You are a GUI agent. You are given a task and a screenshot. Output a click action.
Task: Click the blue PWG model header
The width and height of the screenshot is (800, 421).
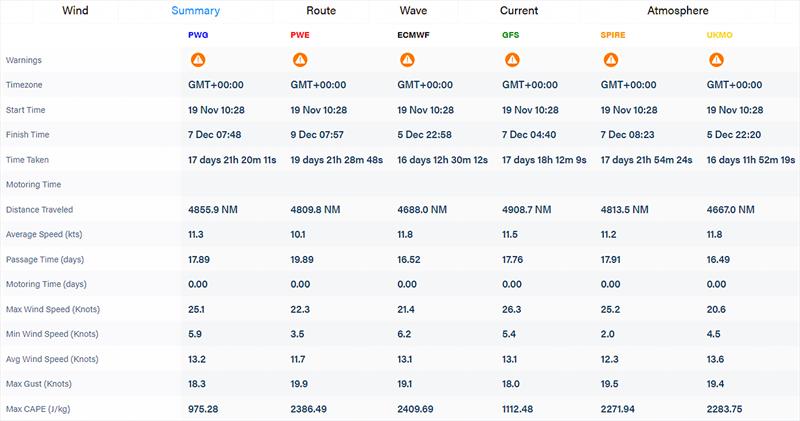[198, 35]
